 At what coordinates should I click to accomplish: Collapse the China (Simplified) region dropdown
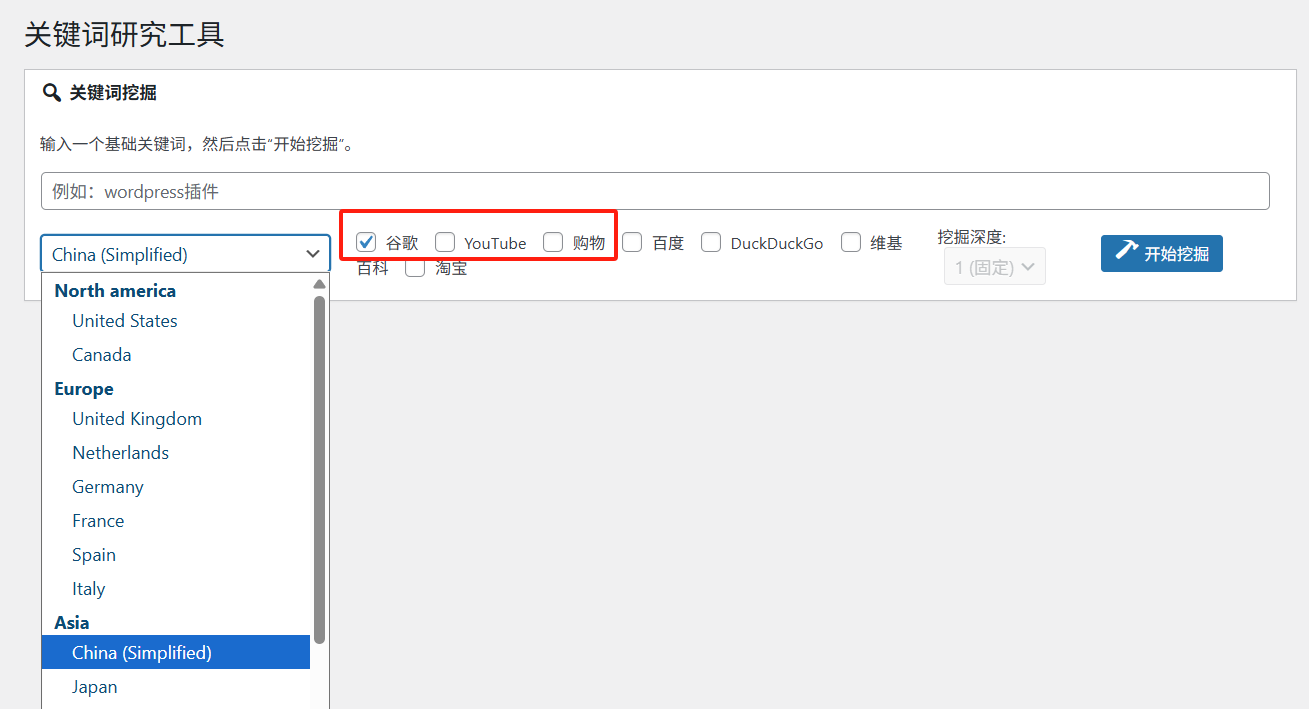click(186, 254)
